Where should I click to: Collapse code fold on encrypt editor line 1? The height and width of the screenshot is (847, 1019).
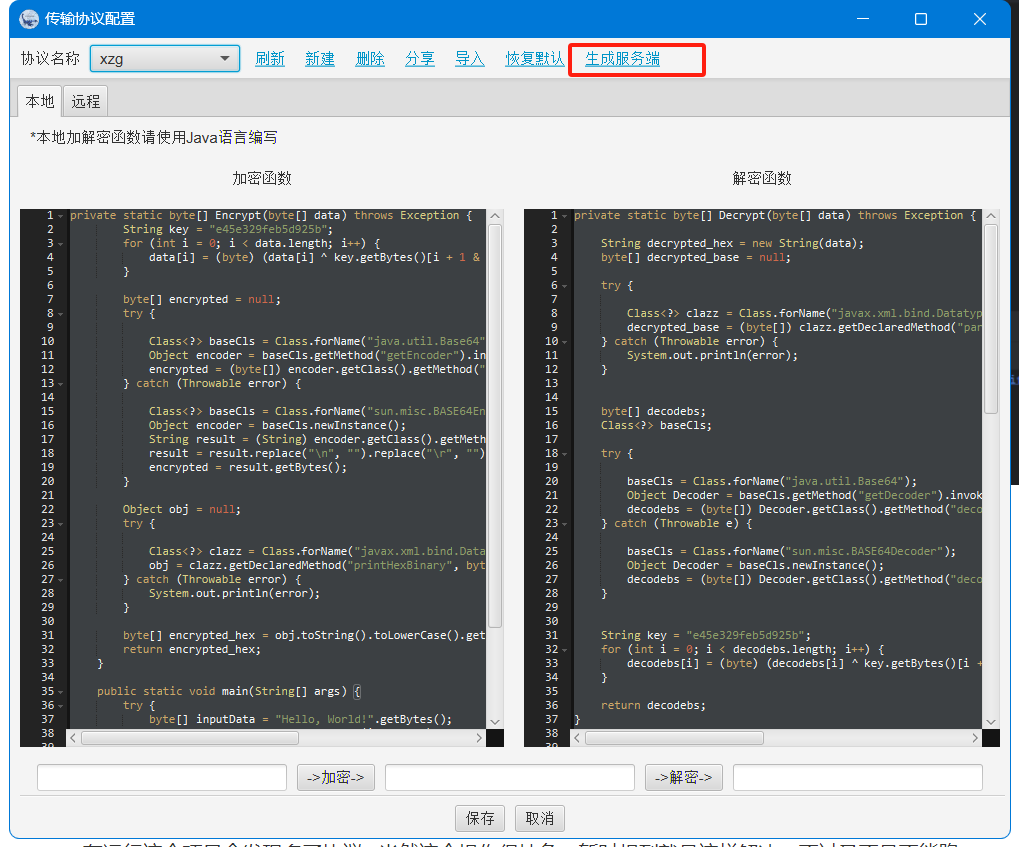click(x=60, y=216)
